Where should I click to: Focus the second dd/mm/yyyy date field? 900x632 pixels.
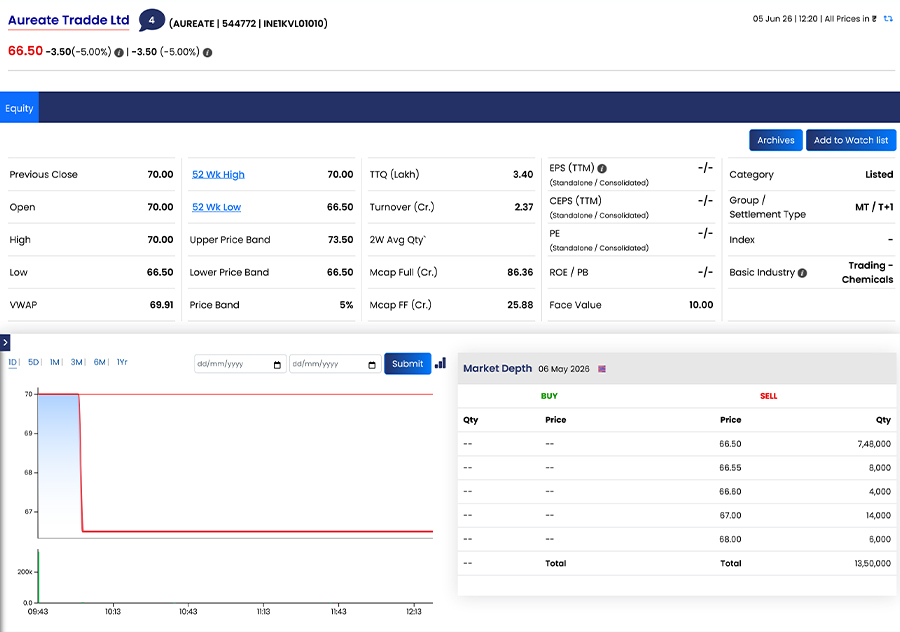tap(335, 364)
